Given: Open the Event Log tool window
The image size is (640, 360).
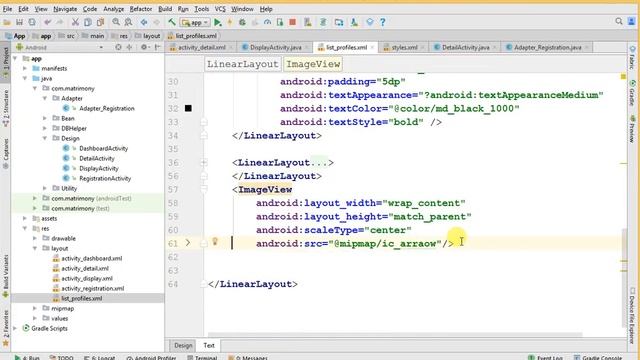Looking at the screenshot, I should click(545, 358).
